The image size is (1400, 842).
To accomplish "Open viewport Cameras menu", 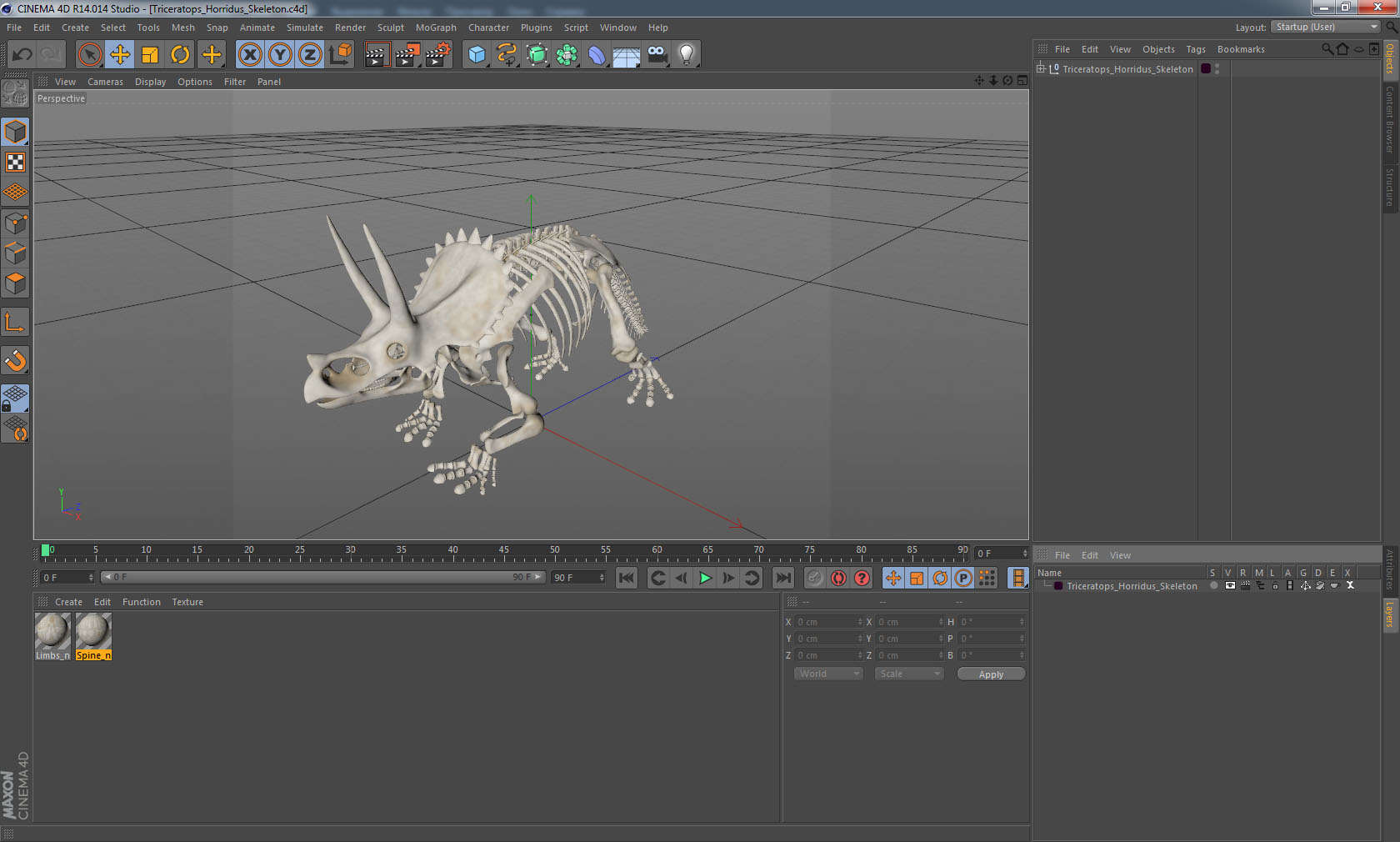I will (105, 82).
